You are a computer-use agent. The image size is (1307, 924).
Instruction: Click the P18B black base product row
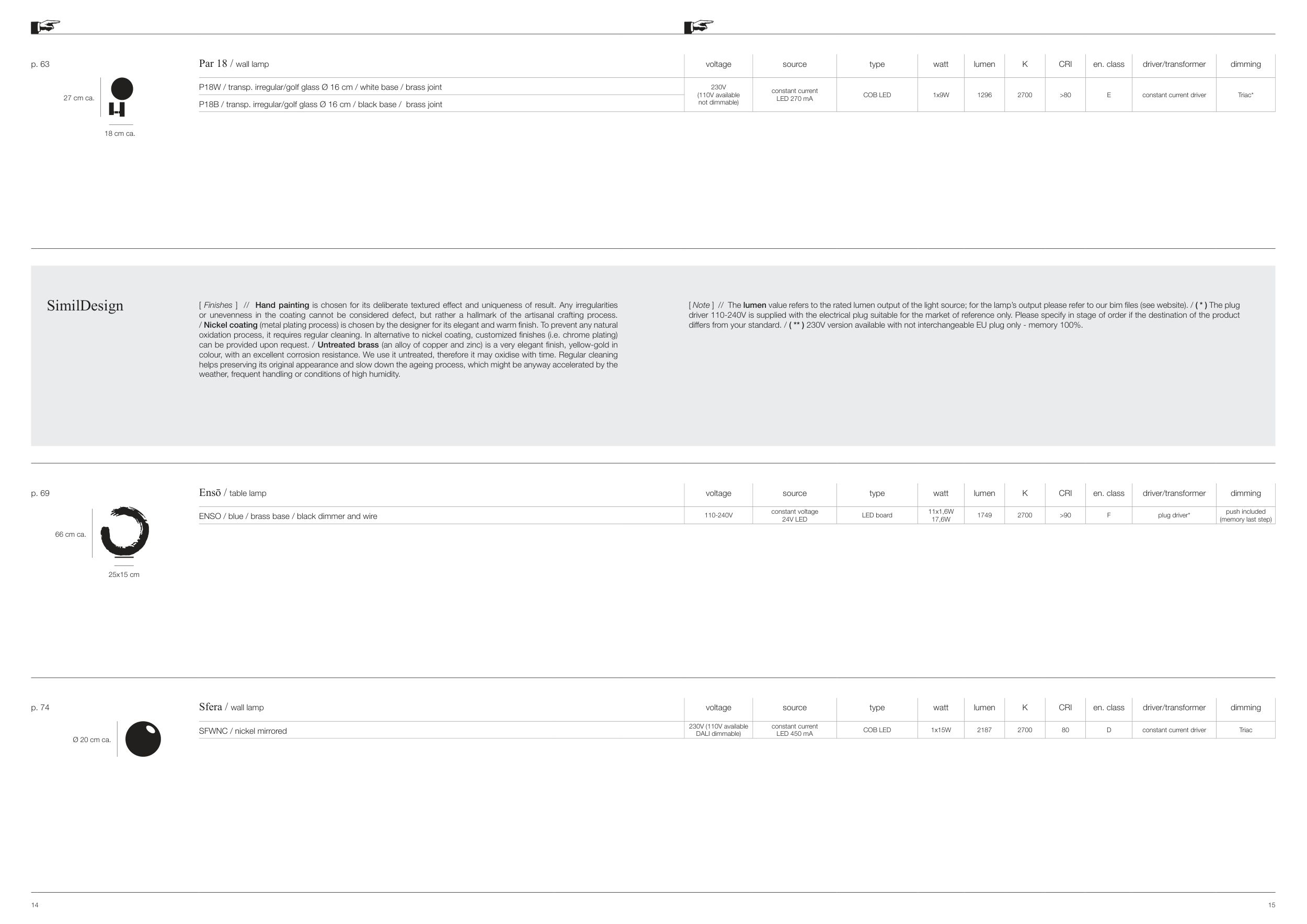(320, 104)
